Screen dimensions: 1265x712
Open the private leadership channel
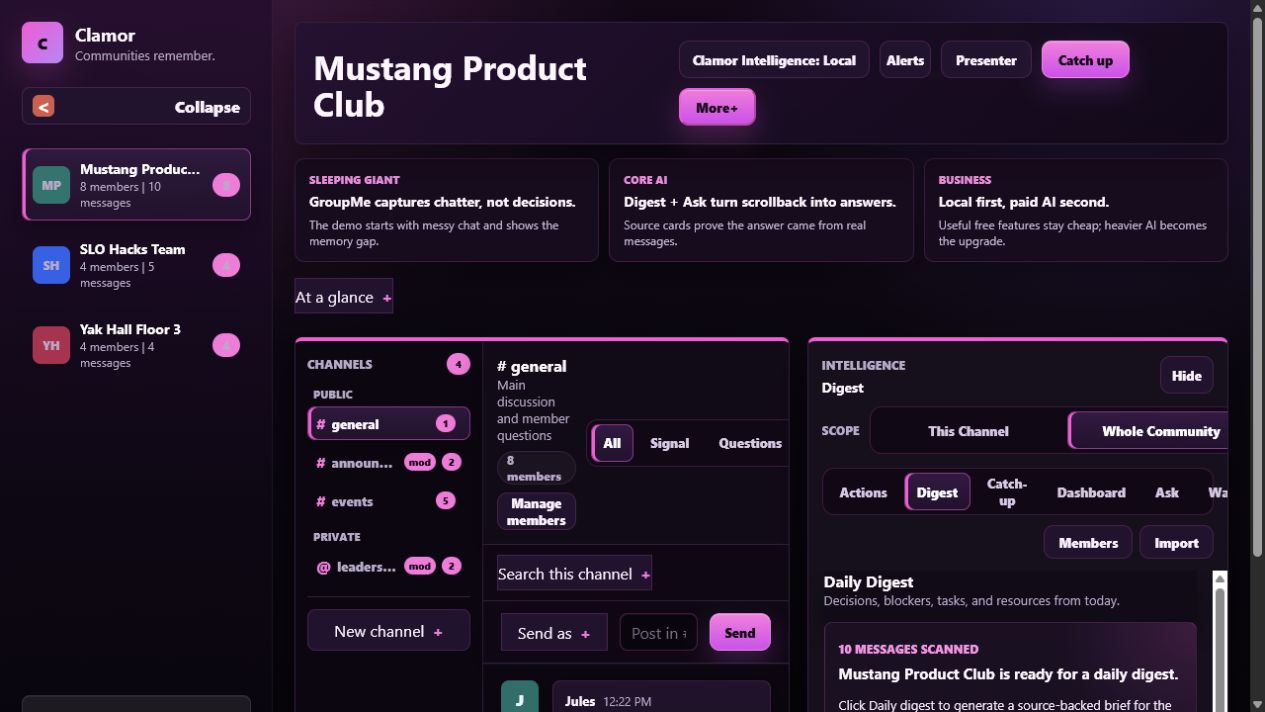(388, 566)
